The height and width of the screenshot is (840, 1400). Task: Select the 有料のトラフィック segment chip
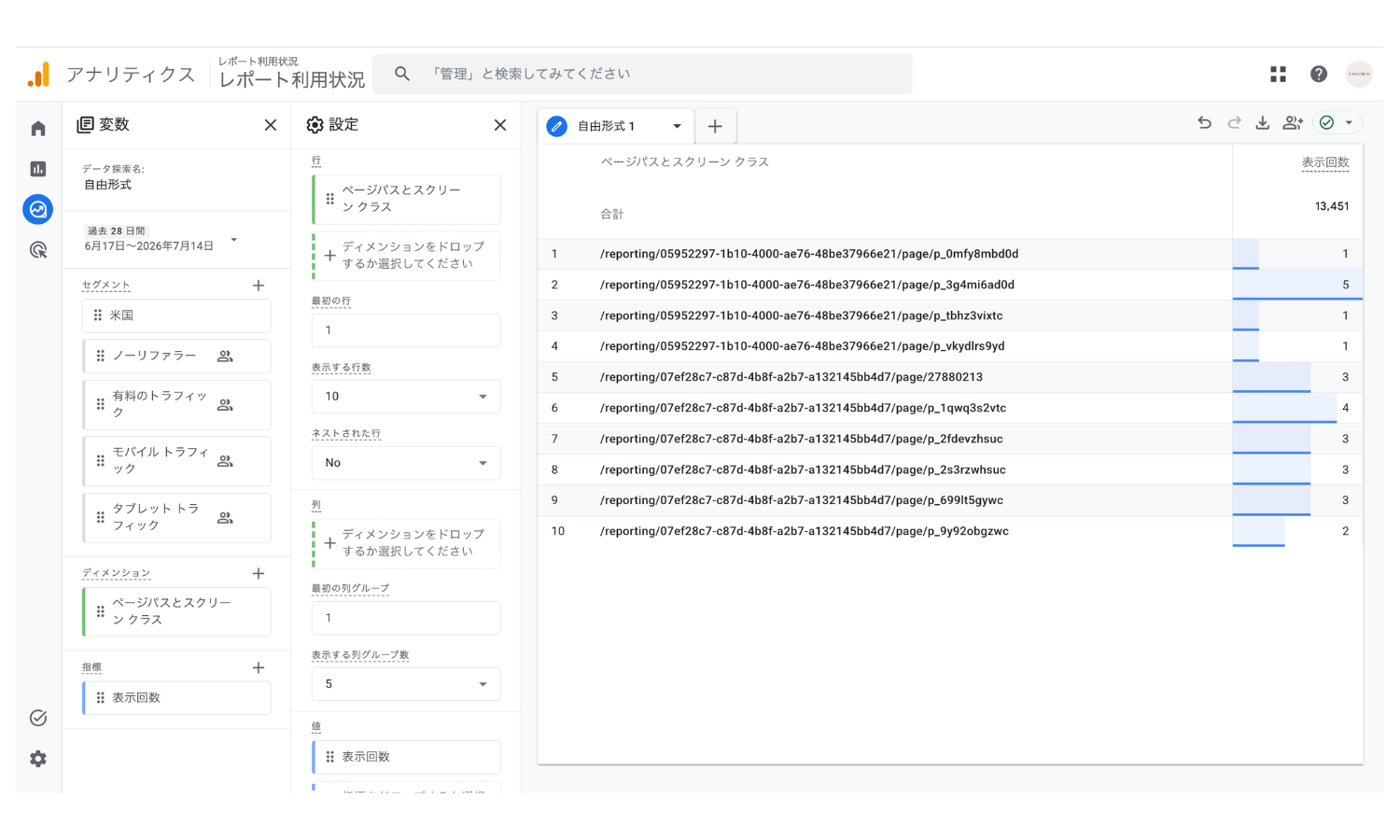177,404
